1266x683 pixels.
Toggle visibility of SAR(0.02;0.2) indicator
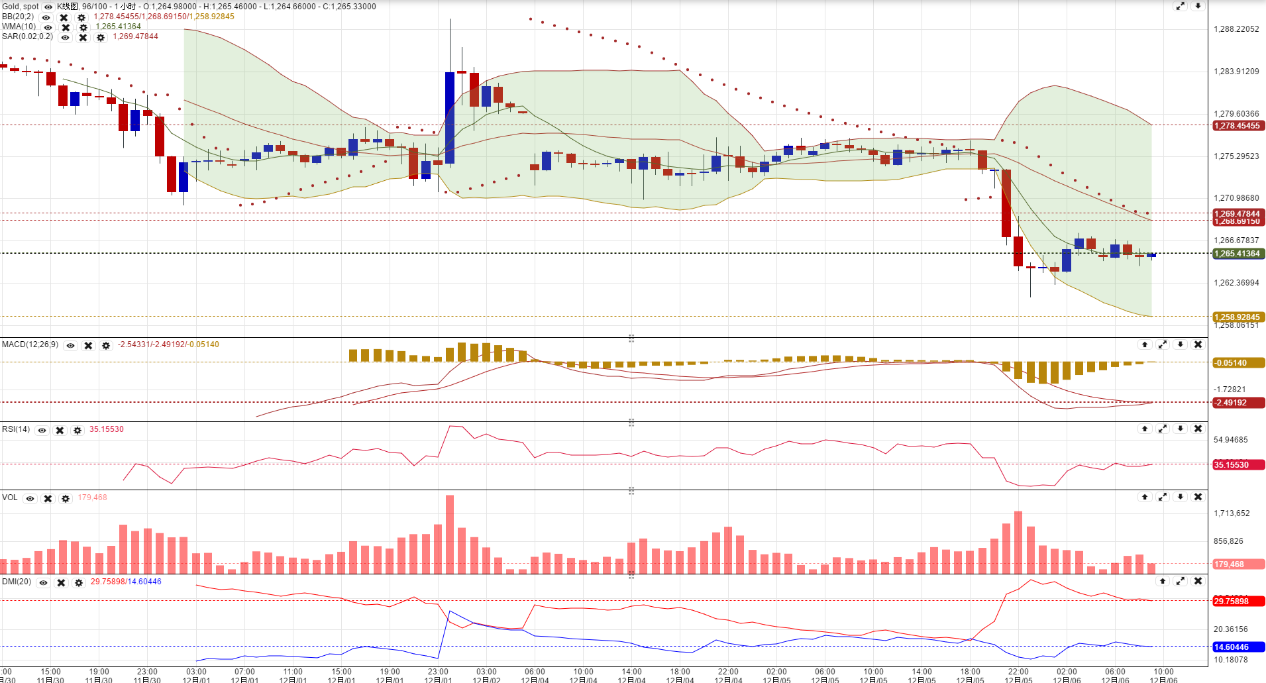[65, 37]
